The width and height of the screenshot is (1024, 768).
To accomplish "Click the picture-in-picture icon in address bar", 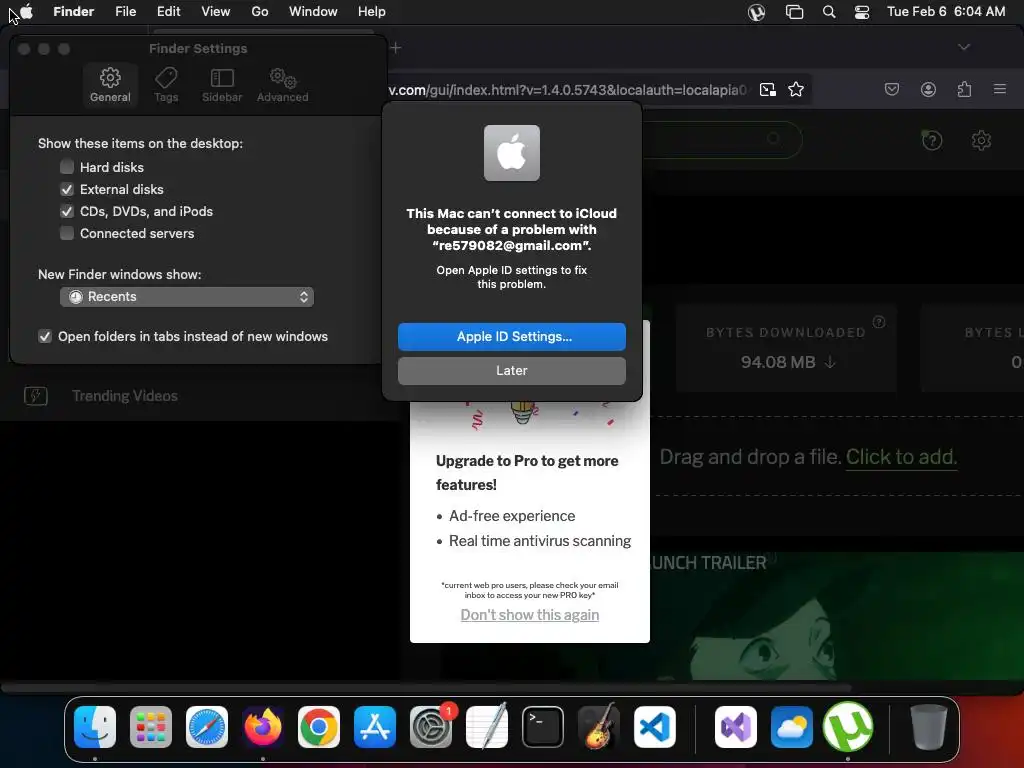I will click(x=768, y=89).
